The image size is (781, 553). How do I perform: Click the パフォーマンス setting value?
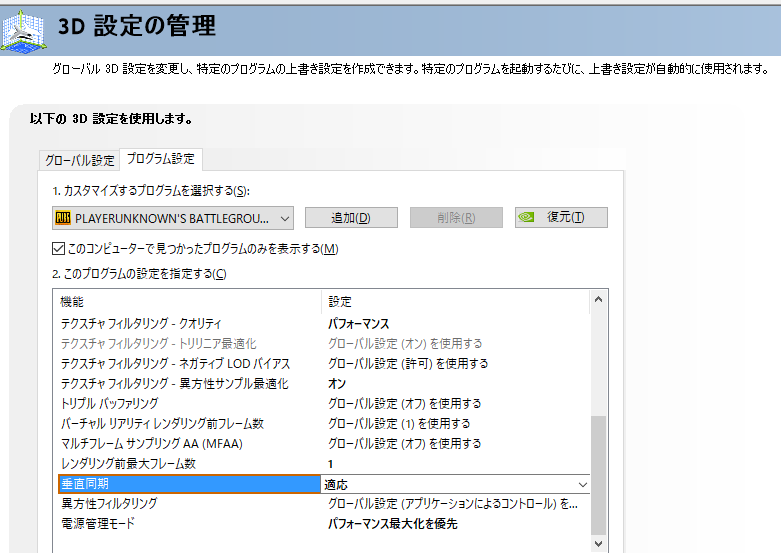[x=359, y=324]
